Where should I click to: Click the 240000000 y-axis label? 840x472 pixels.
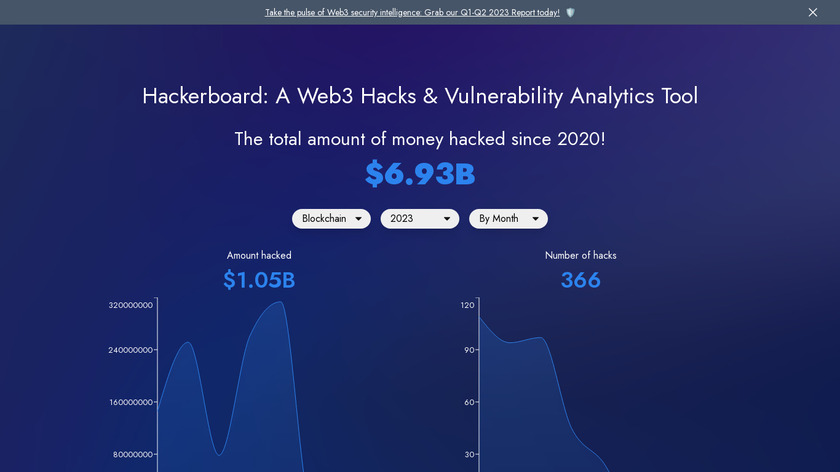131,350
